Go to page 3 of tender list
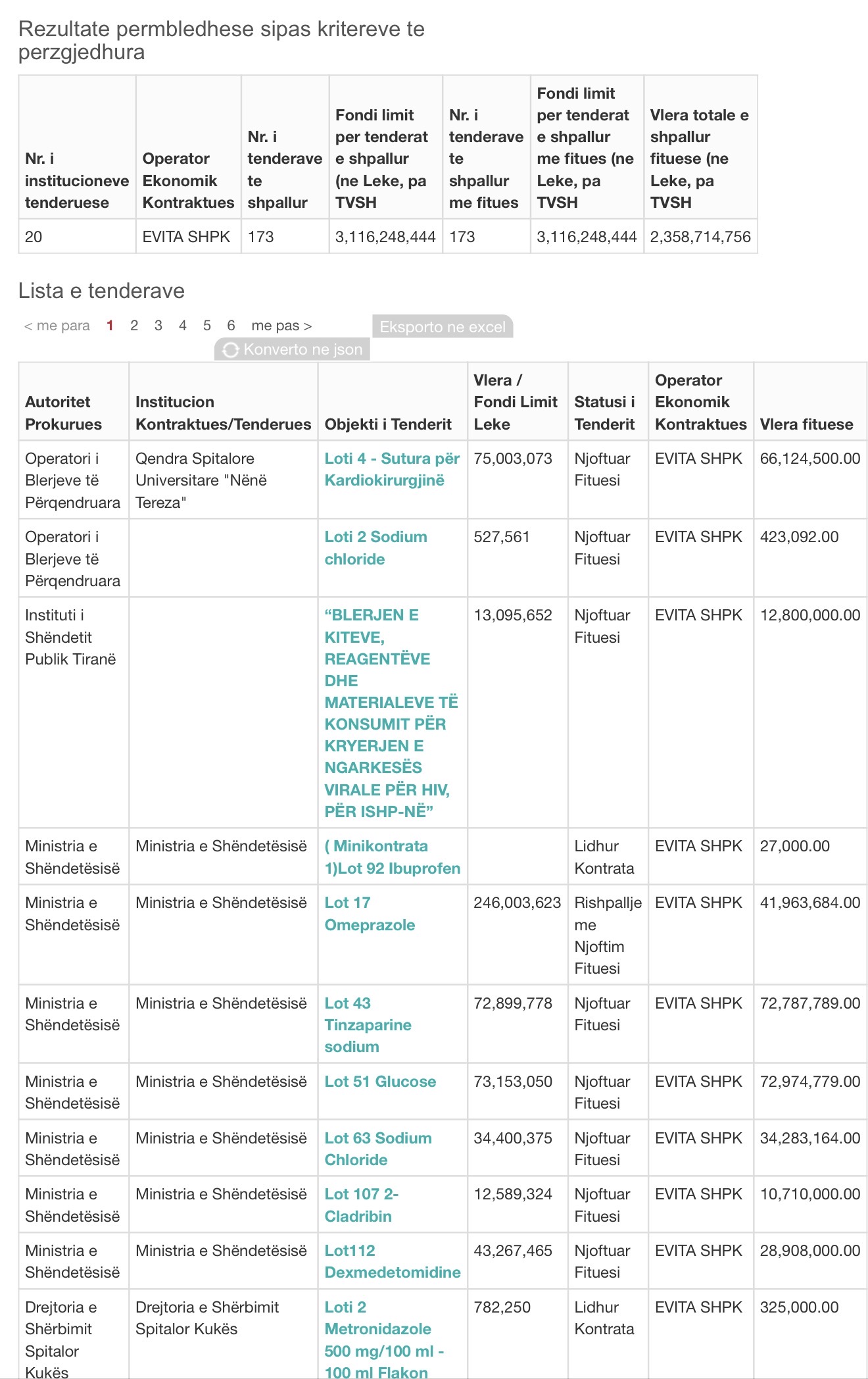868x1379 pixels. [158, 326]
